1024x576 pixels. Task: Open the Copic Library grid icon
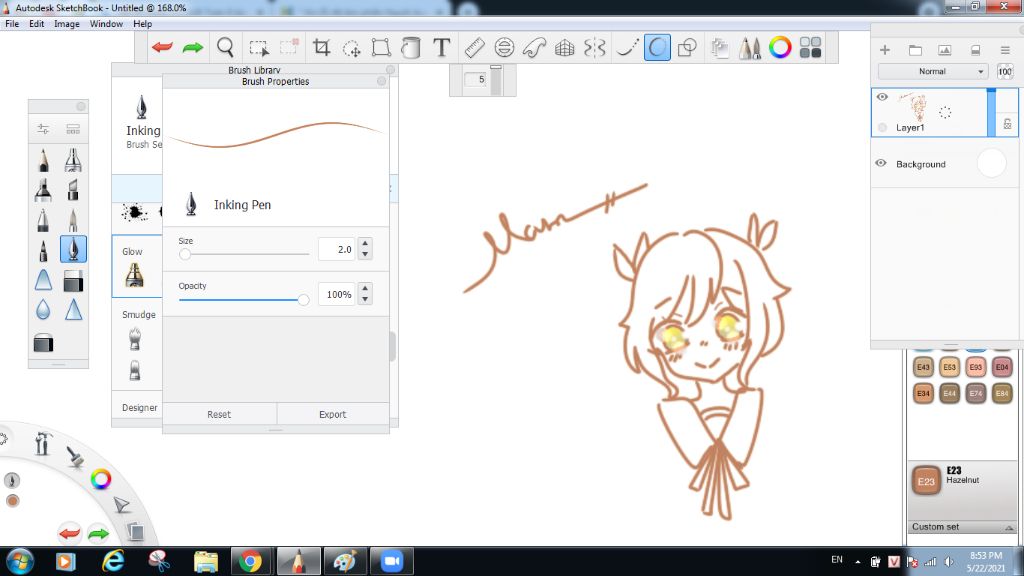pyautogui.click(x=810, y=47)
